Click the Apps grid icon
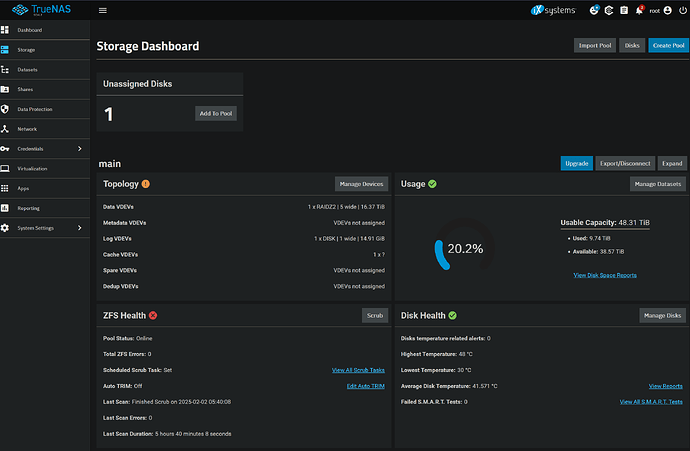This screenshot has height=451, width=690. click(5, 188)
